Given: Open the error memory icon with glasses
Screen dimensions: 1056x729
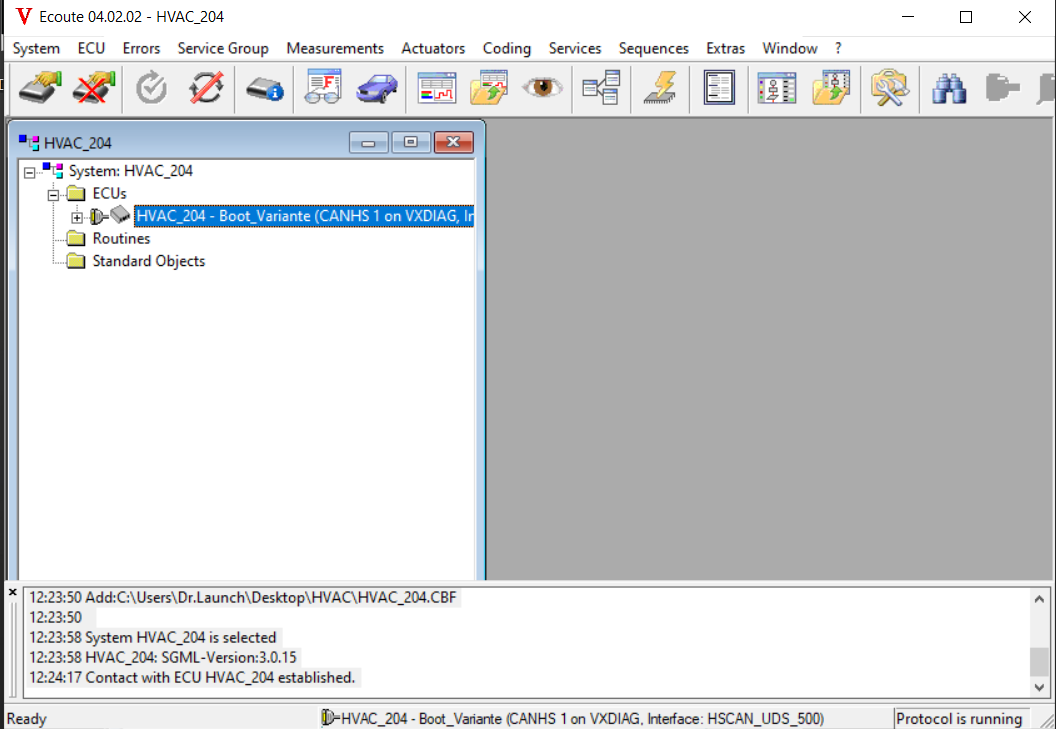Looking at the screenshot, I should 323,87.
